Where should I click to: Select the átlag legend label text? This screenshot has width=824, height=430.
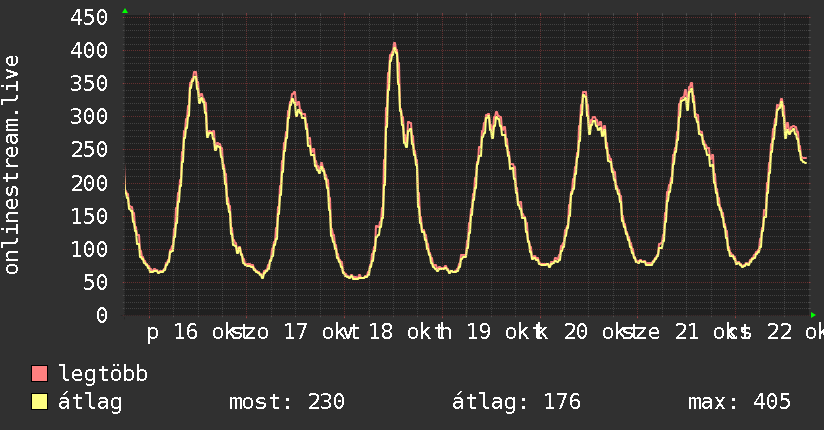pos(90,402)
